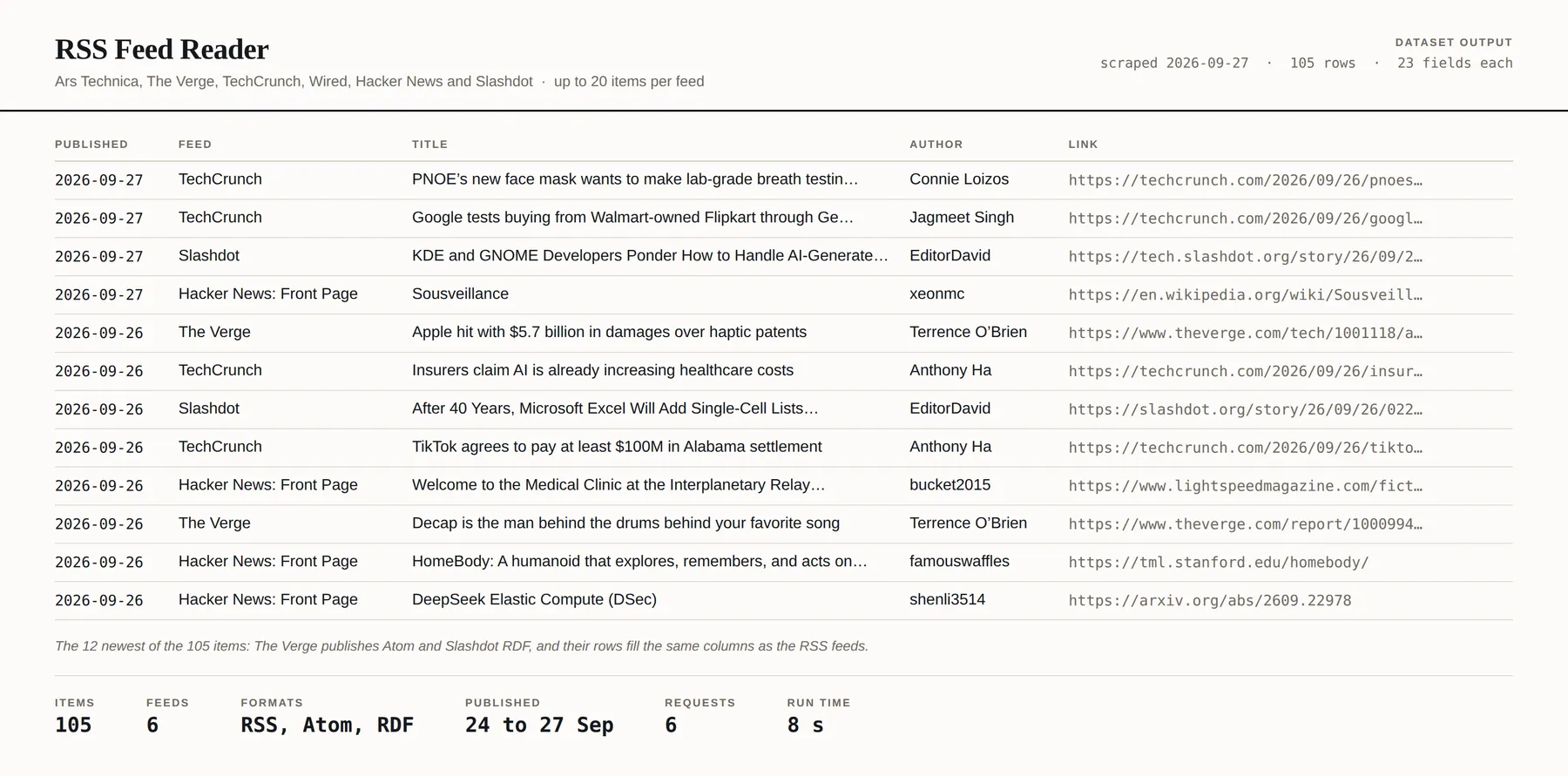Click The Verge feed in the Decap row

214,523
